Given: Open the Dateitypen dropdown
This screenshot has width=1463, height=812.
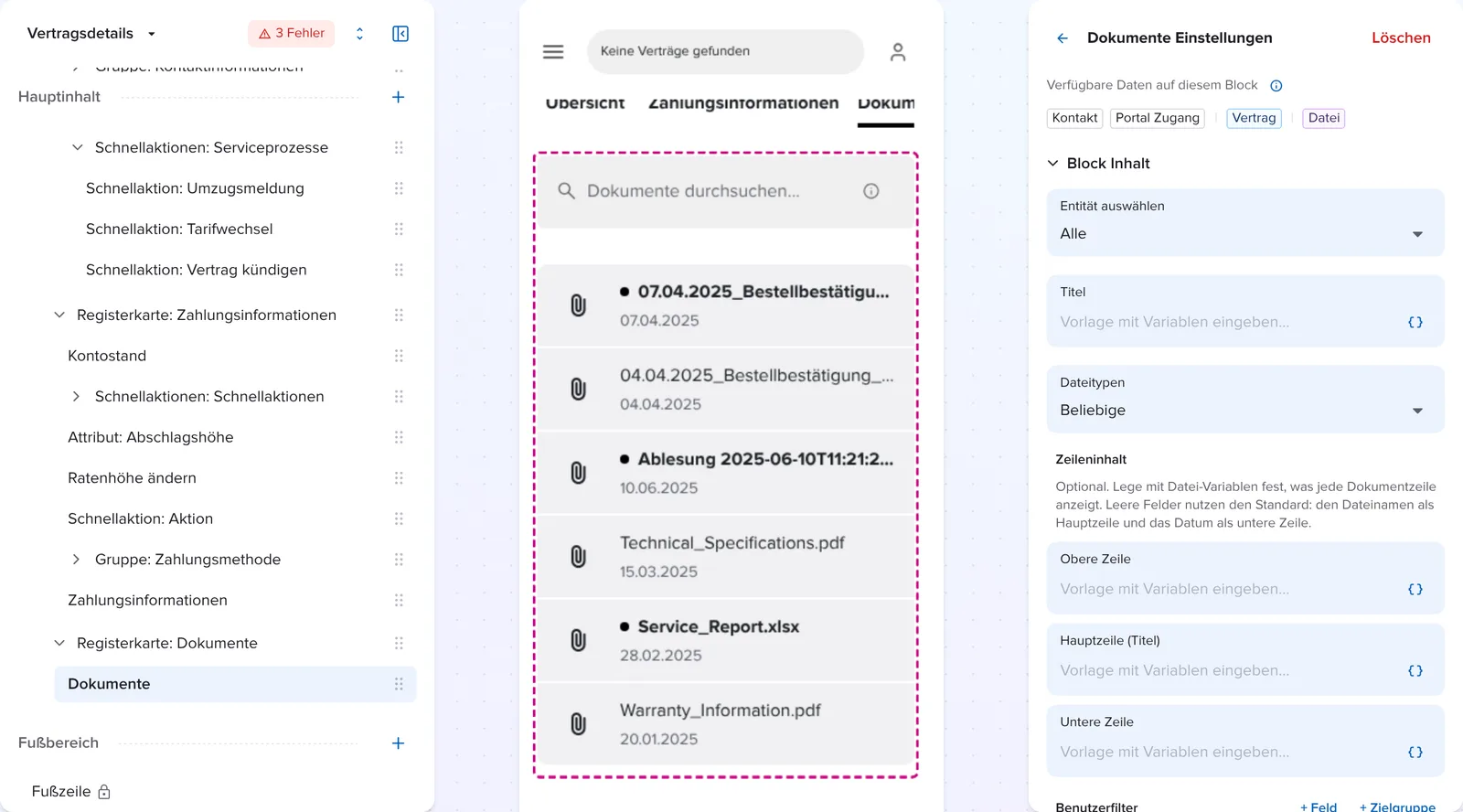Looking at the screenshot, I should (1245, 400).
